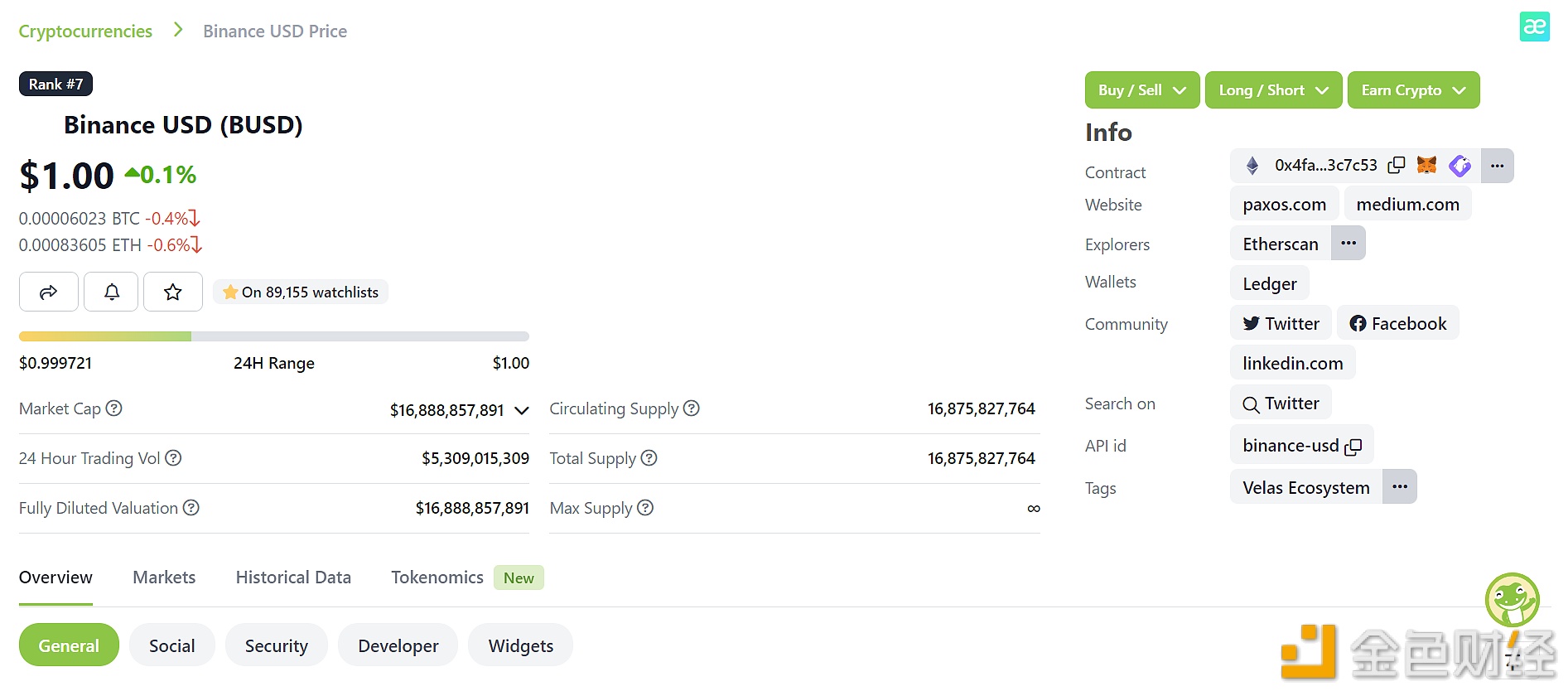Toggle the star to favorite BUSD

pyautogui.click(x=173, y=292)
